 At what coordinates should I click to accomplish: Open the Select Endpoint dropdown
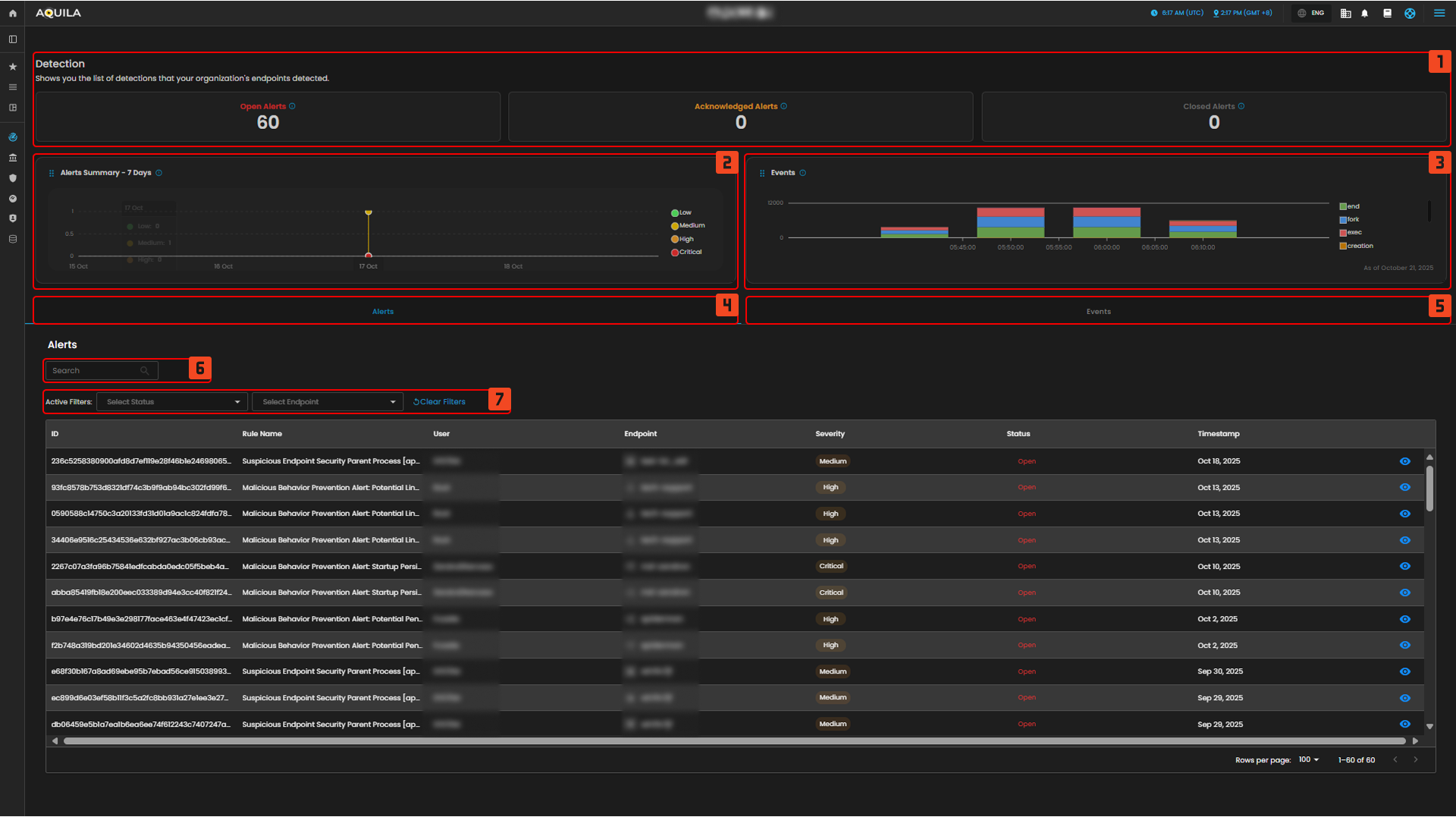[328, 402]
